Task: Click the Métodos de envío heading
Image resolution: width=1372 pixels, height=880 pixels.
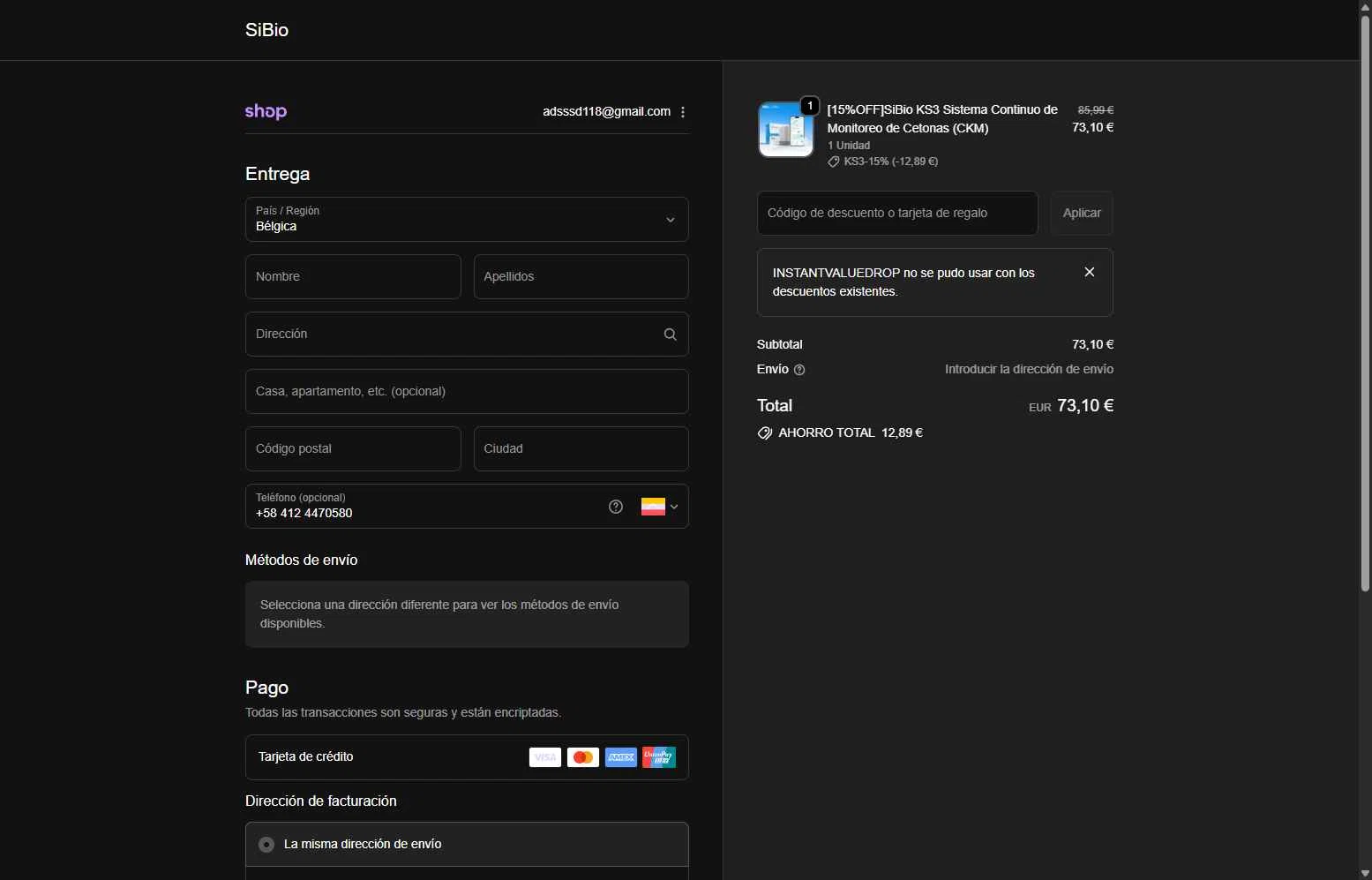Action: pyautogui.click(x=302, y=560)
